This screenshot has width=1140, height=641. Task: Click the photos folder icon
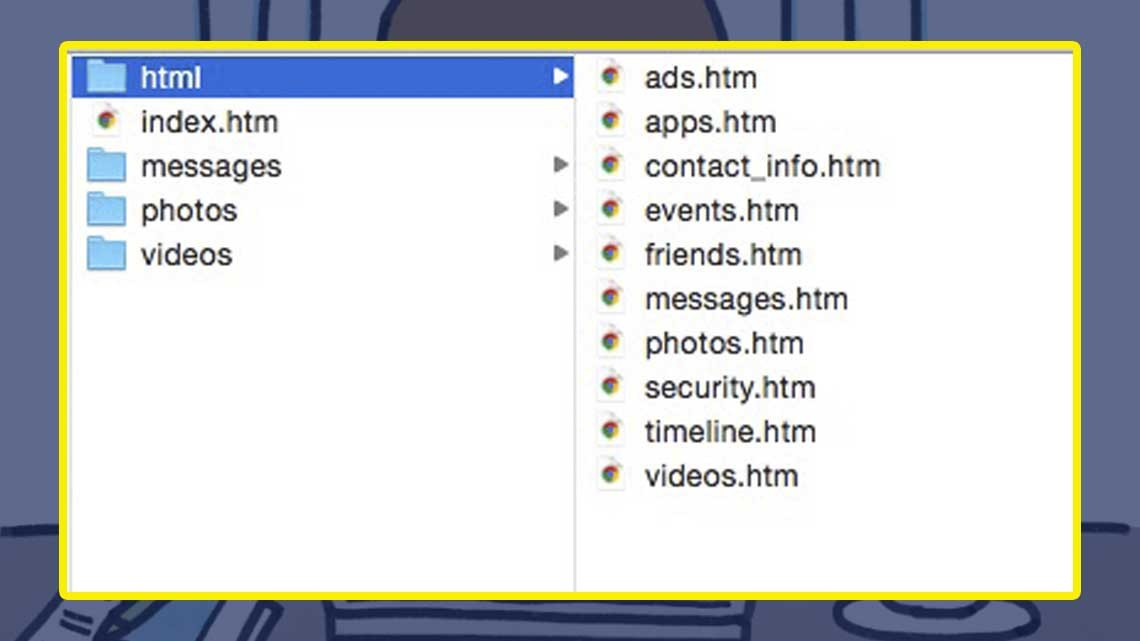tap(106, 210)
